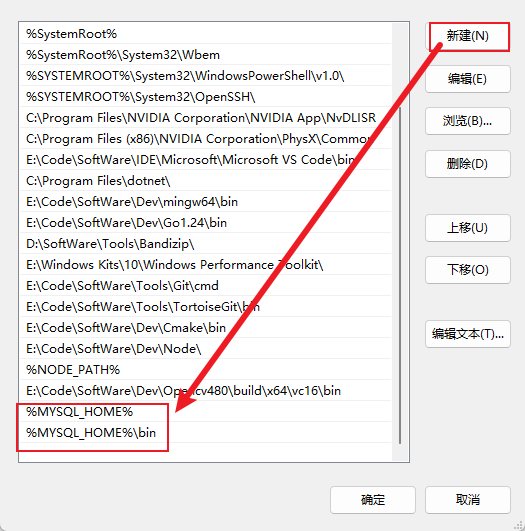Select C:\Program Files\dotnet\ entry
This screenshot has width=525, height=531.
click(x=206, y=181)
